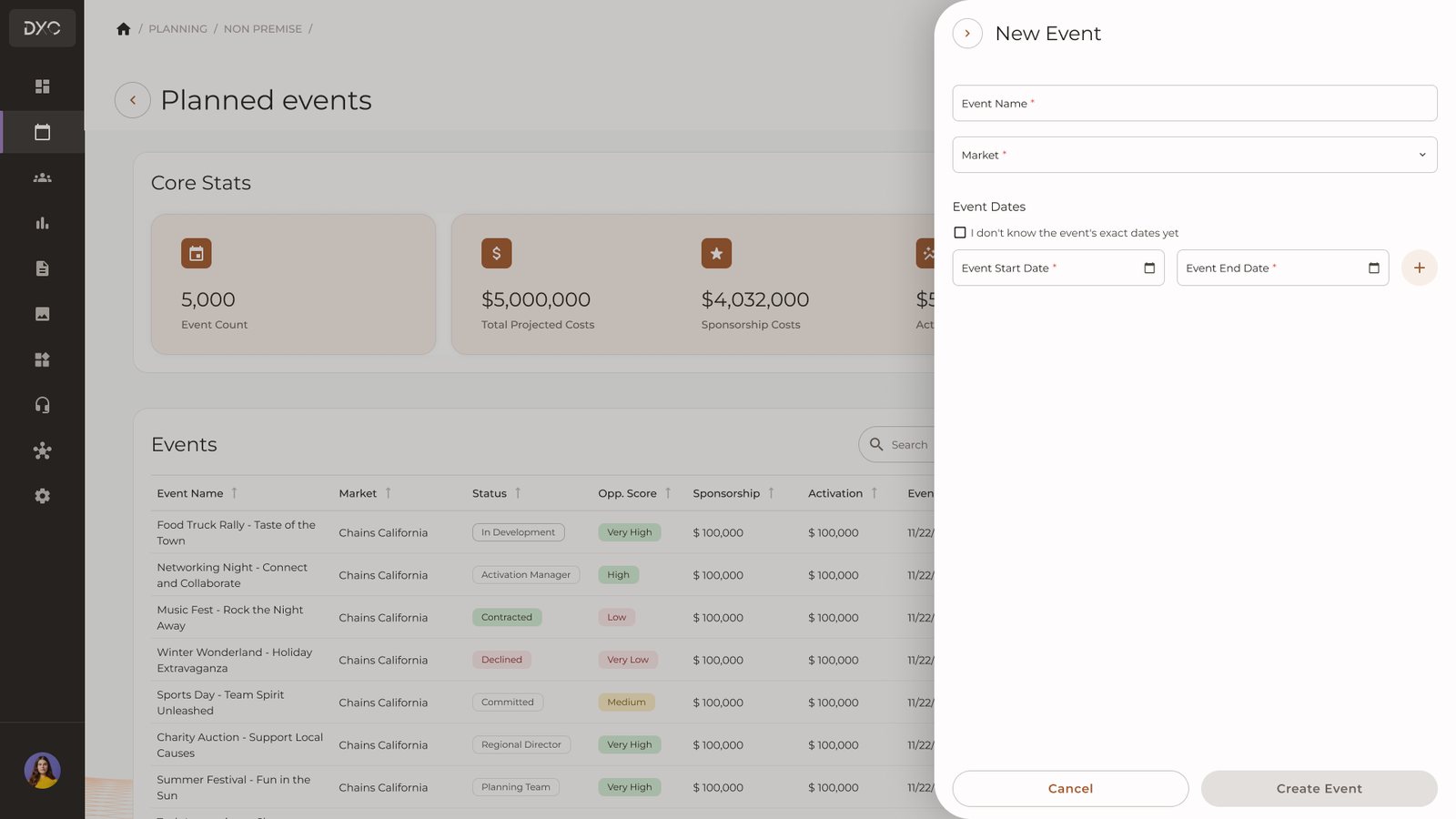The height and width of the screenshot is (819, 1456).
Task: Sort by Status column arrow
Action: tap(518, 493)
